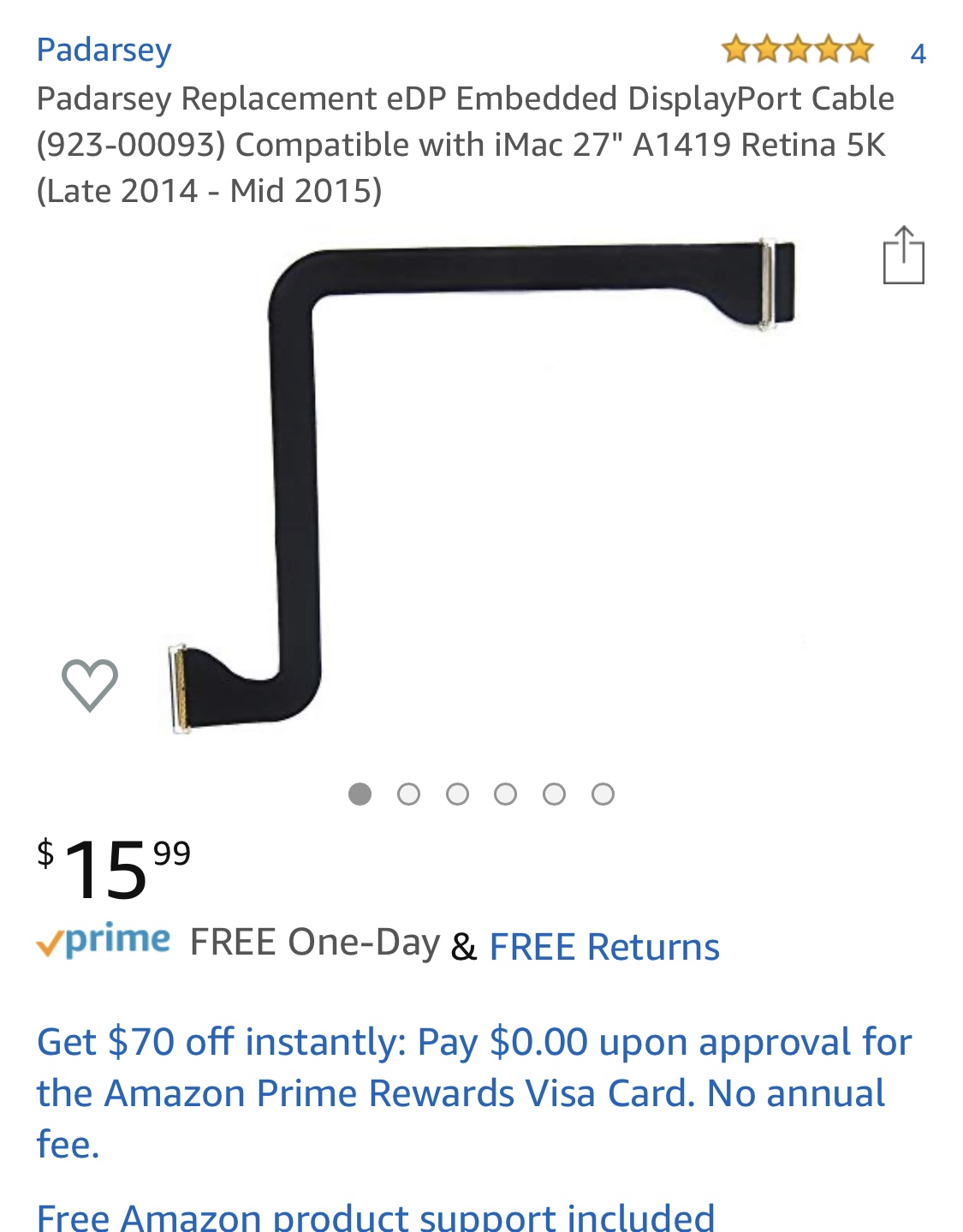Screen dimensions: 963x1232
Task: Open Free Amazon product support included link
Action: pyautogui.click(x=376, y=1216)
